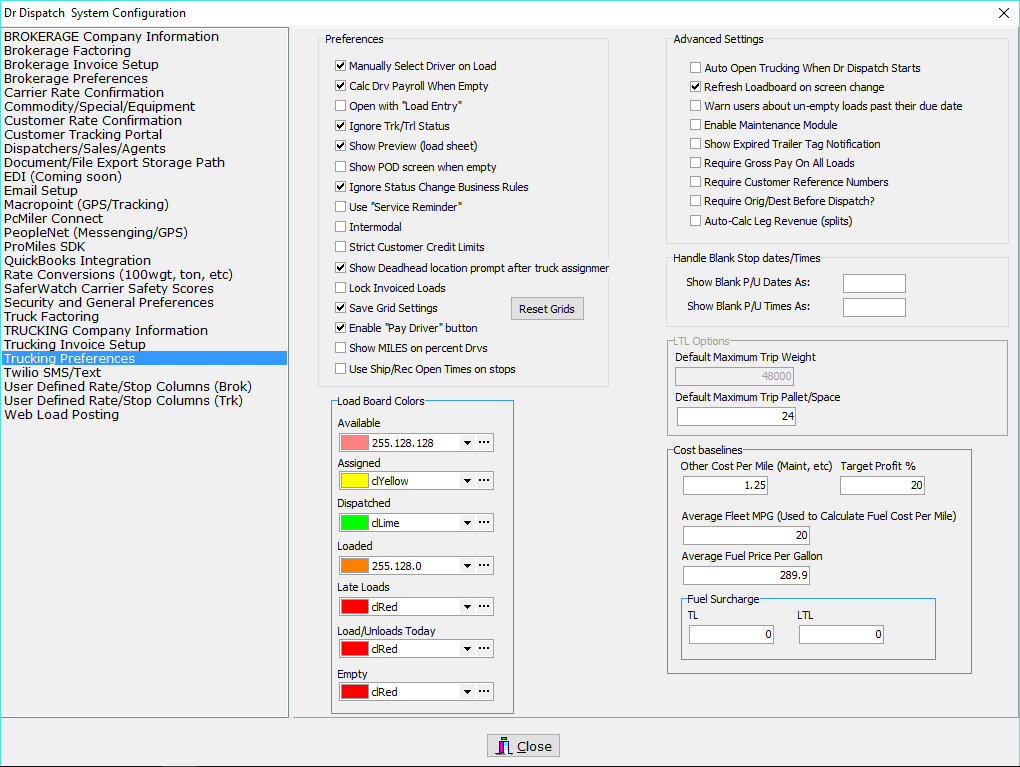Open color picker dots for Dispatched color
This screenshot has width=1020, height=767.
coord(484,522)
